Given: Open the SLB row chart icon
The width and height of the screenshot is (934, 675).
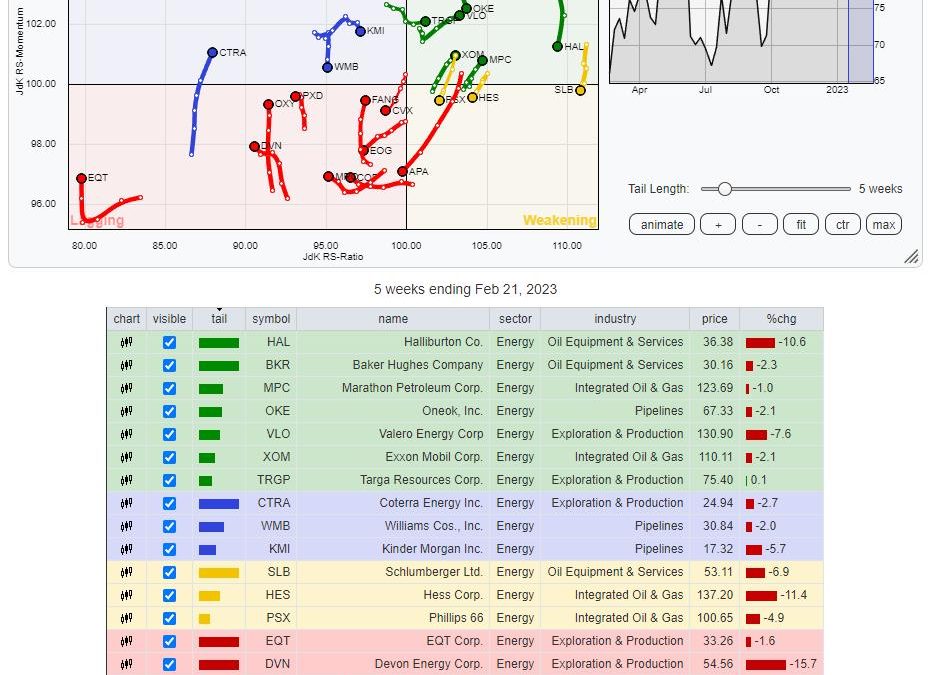Looking at the screenshot, I should click(x=126, y=573).
